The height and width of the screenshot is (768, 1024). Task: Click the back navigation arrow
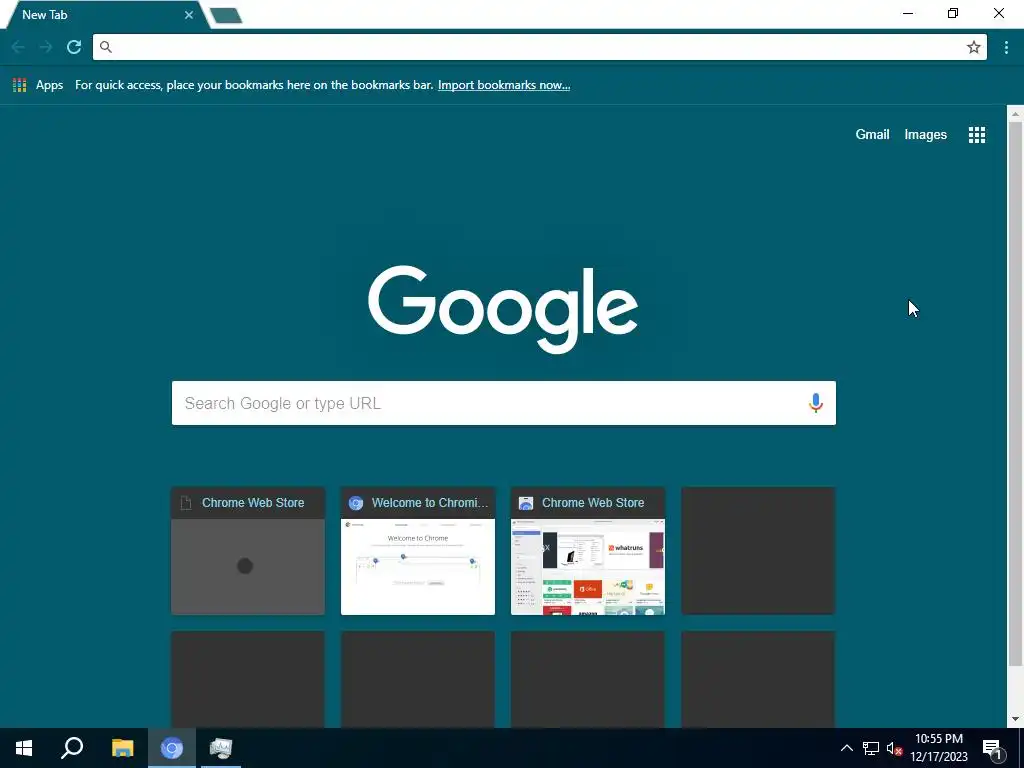18,47
